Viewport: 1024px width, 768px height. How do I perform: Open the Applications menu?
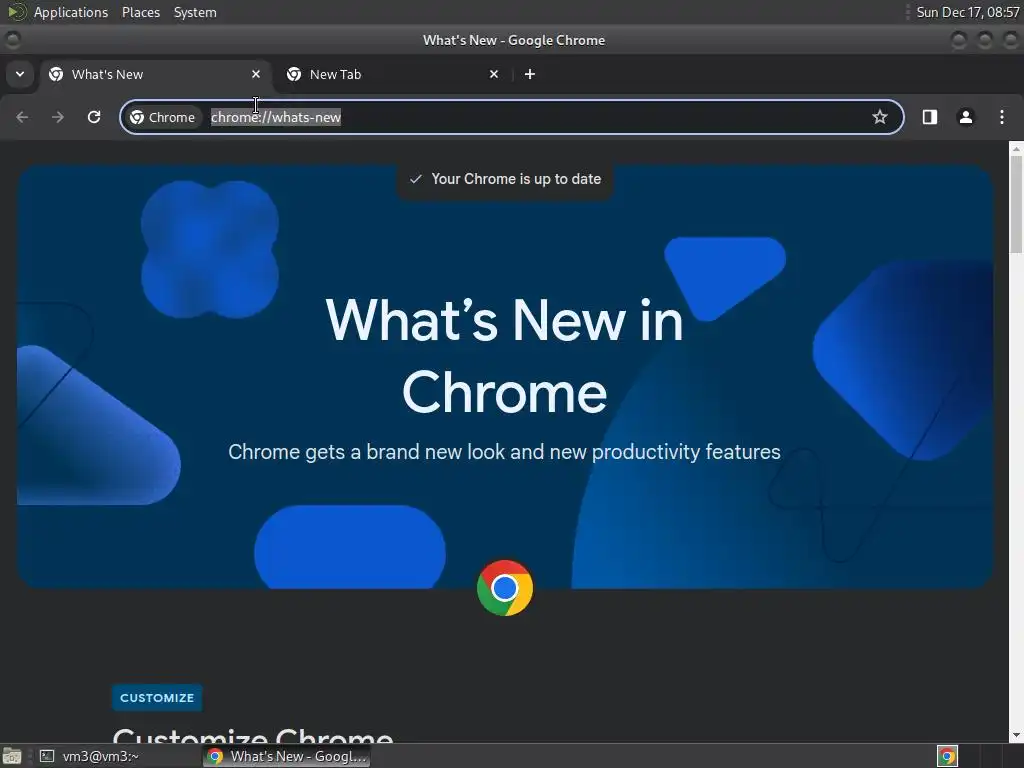[x=71, y=12]
